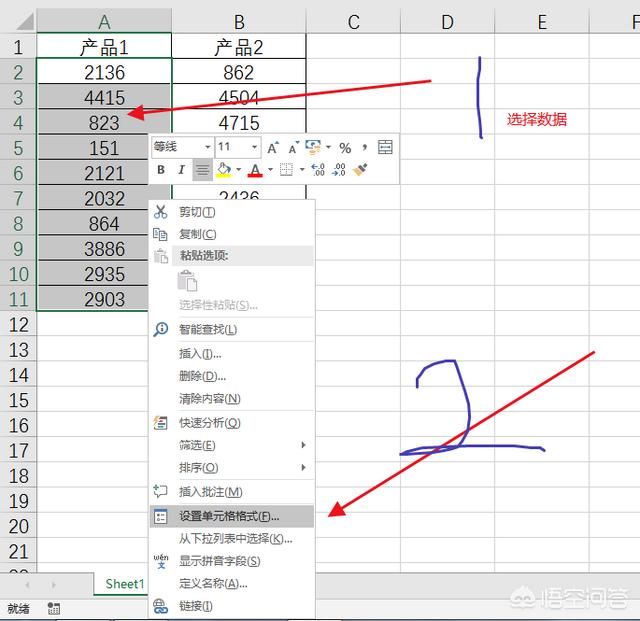Choose 插入批注(M) menu entry

[x=232, y=492]
